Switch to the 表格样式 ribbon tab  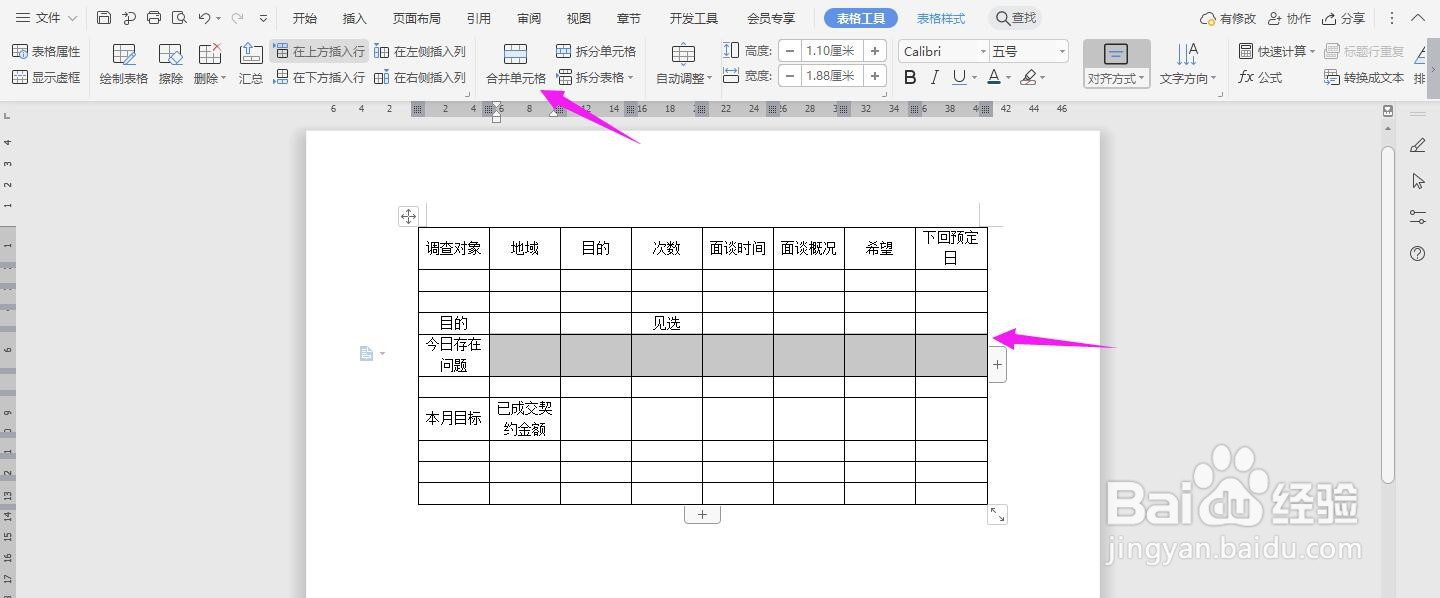point(939,17)
